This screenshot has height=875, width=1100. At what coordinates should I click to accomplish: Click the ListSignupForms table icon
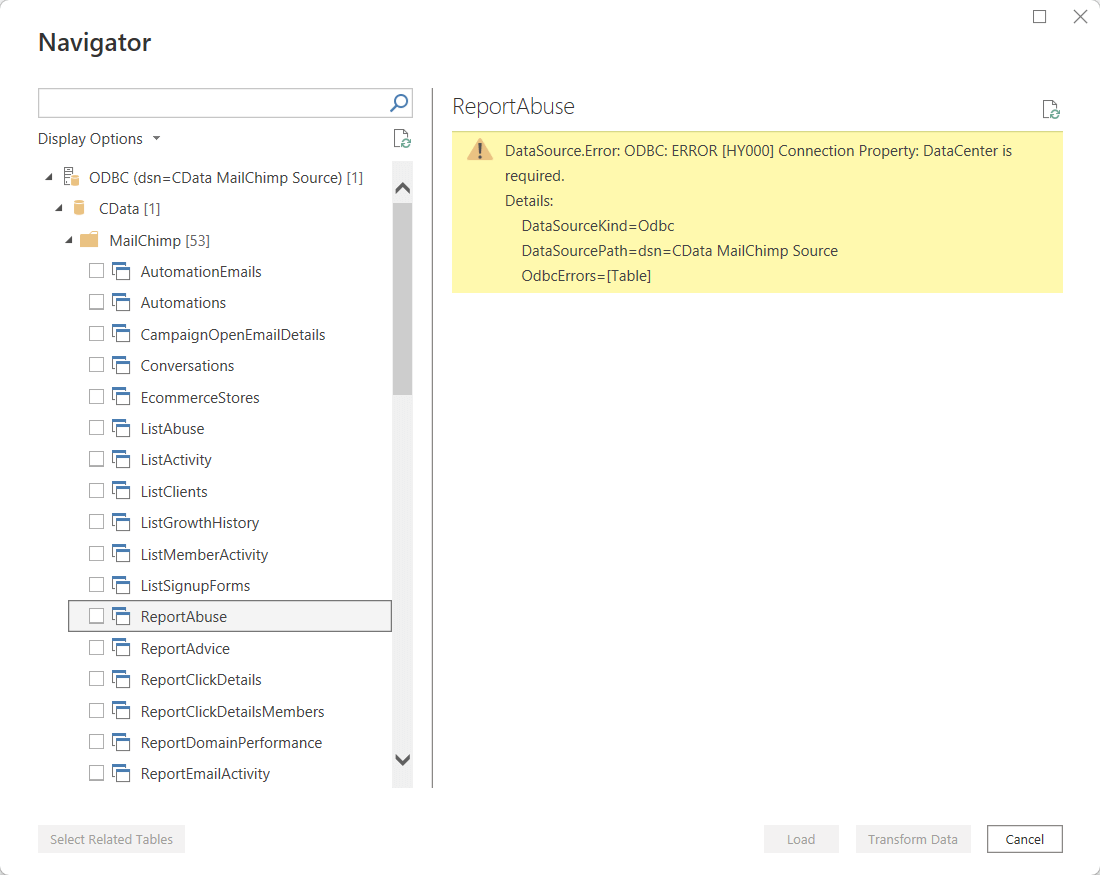pyautogui.click(x=121, y=585)
